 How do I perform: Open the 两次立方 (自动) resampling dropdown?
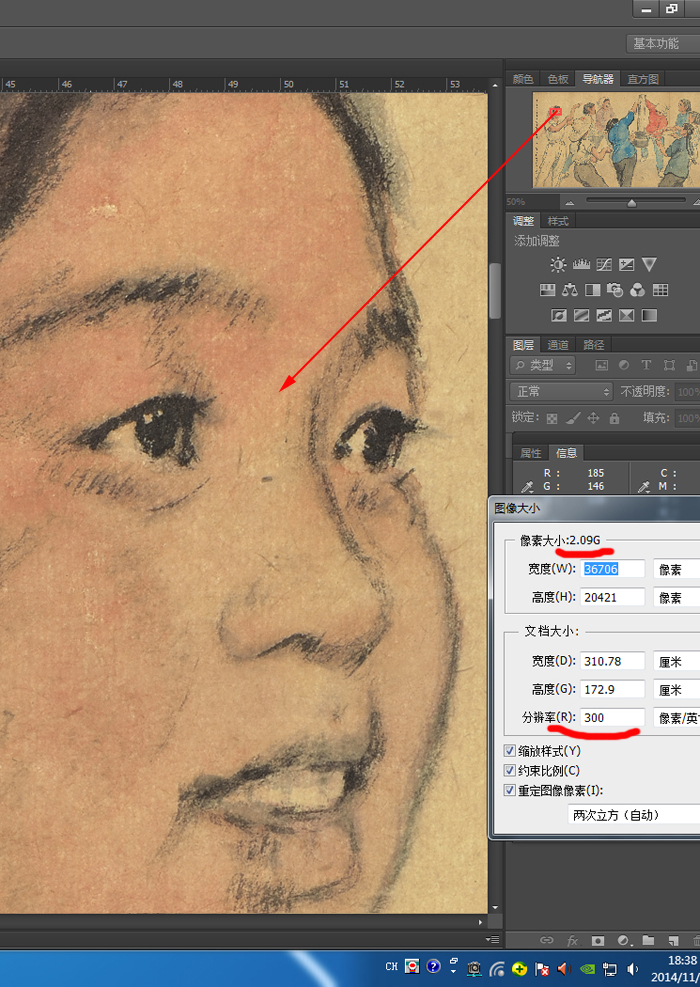tap(634, 815)
